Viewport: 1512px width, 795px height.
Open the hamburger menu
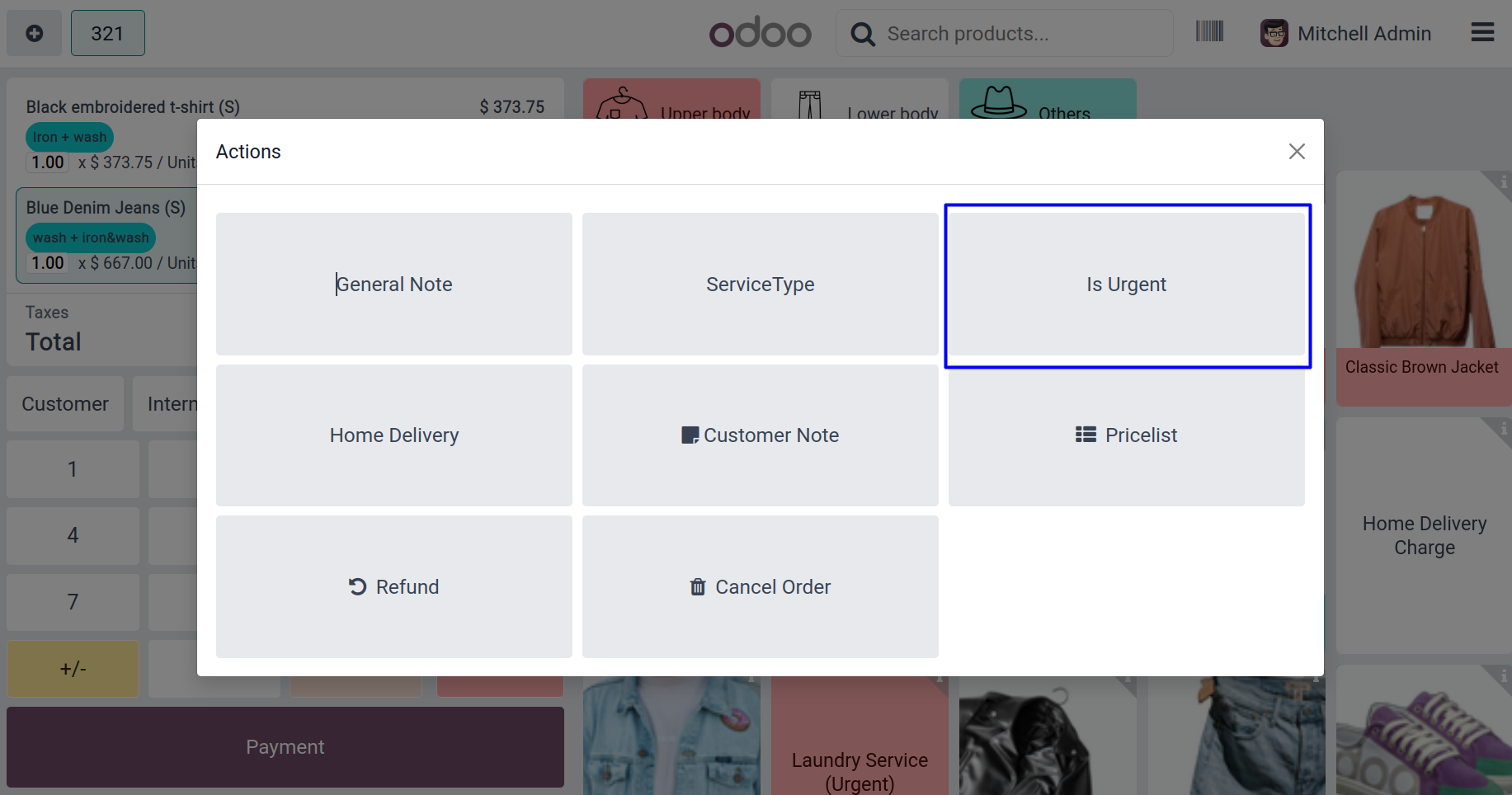tap(1482, 32)
